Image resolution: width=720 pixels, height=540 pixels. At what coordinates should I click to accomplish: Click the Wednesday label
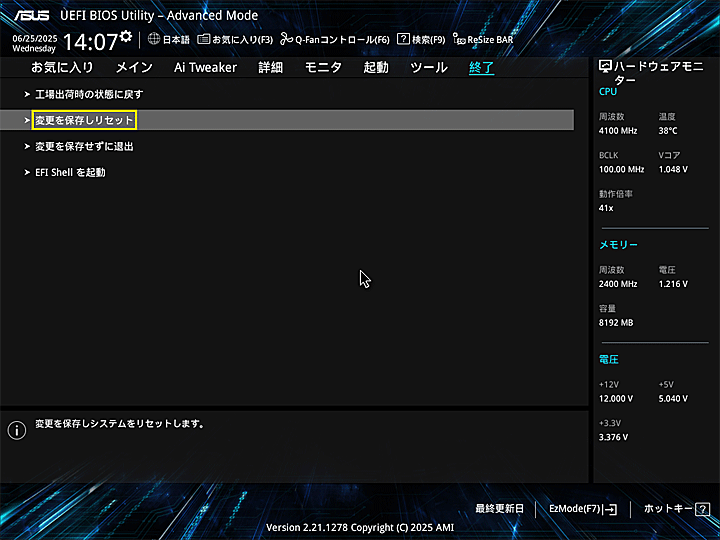[x=34, y=49]
